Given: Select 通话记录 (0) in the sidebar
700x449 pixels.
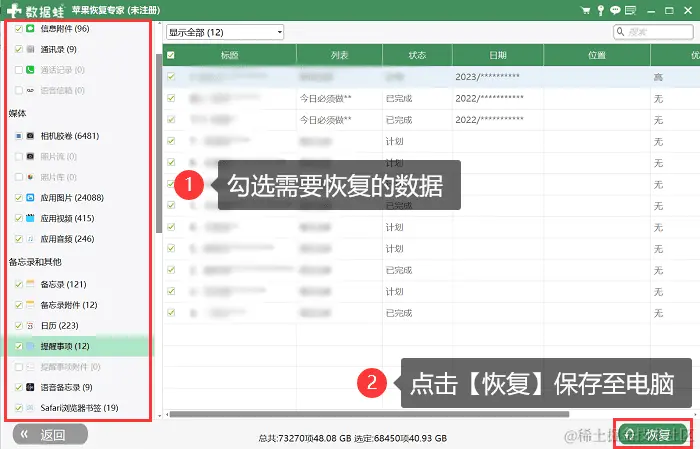Looking at the screenshot, I should pyautogui.click(x=62, y=70).
